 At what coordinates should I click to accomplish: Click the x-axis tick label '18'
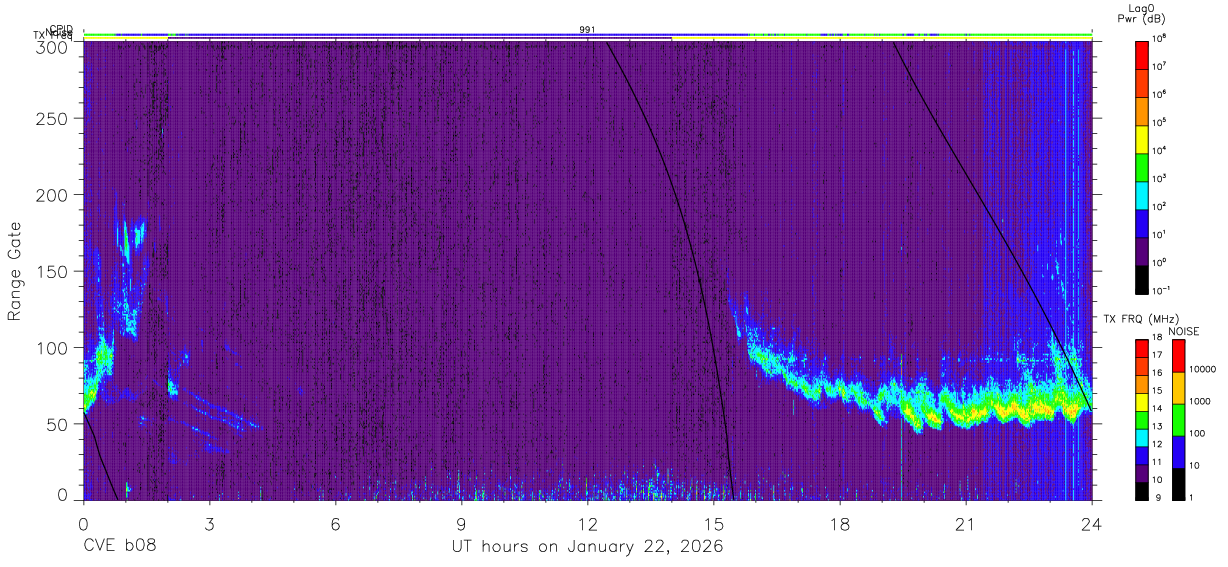839,524
